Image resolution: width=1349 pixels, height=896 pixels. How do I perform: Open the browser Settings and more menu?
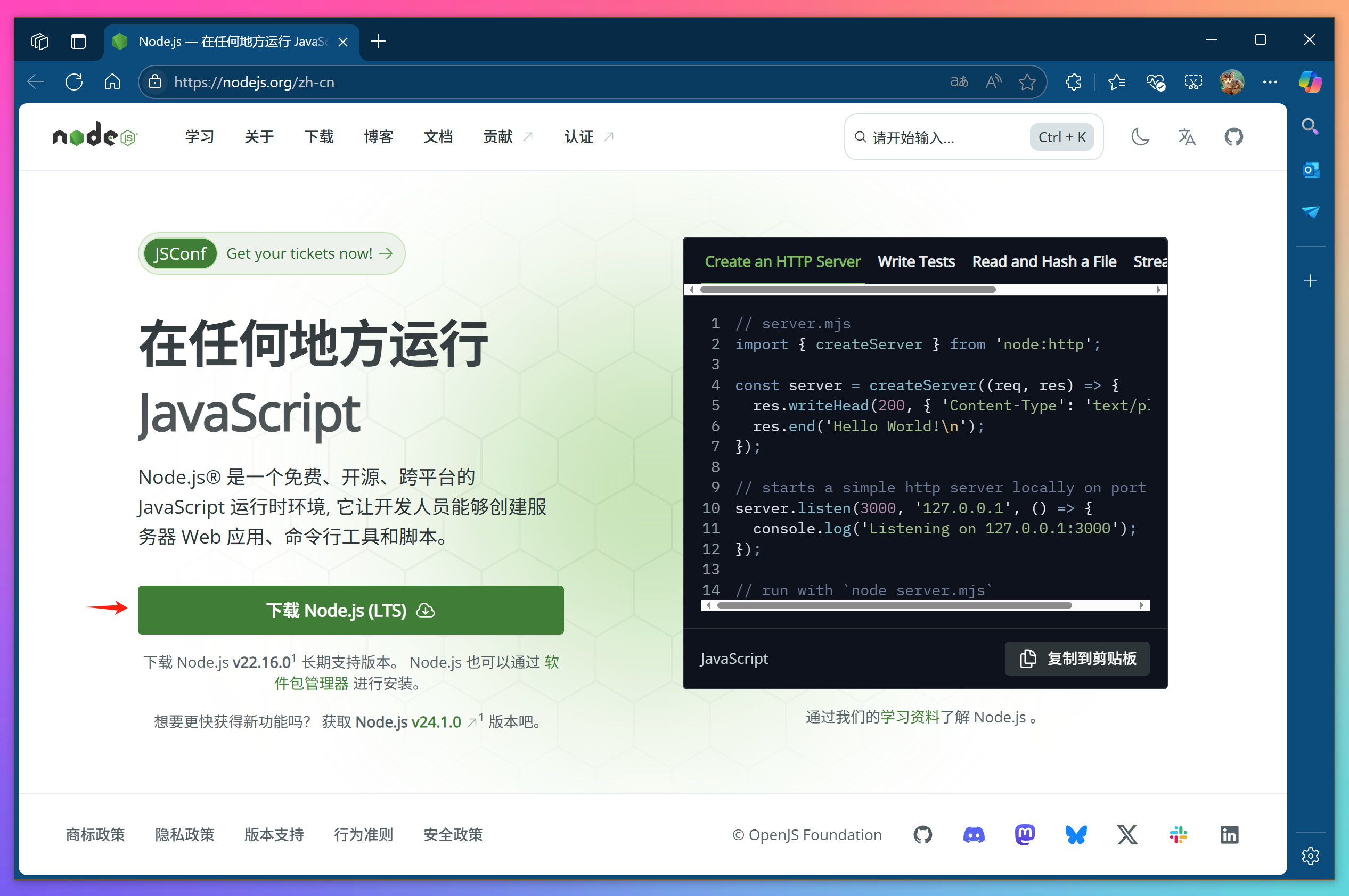[x=1270, y=81]
